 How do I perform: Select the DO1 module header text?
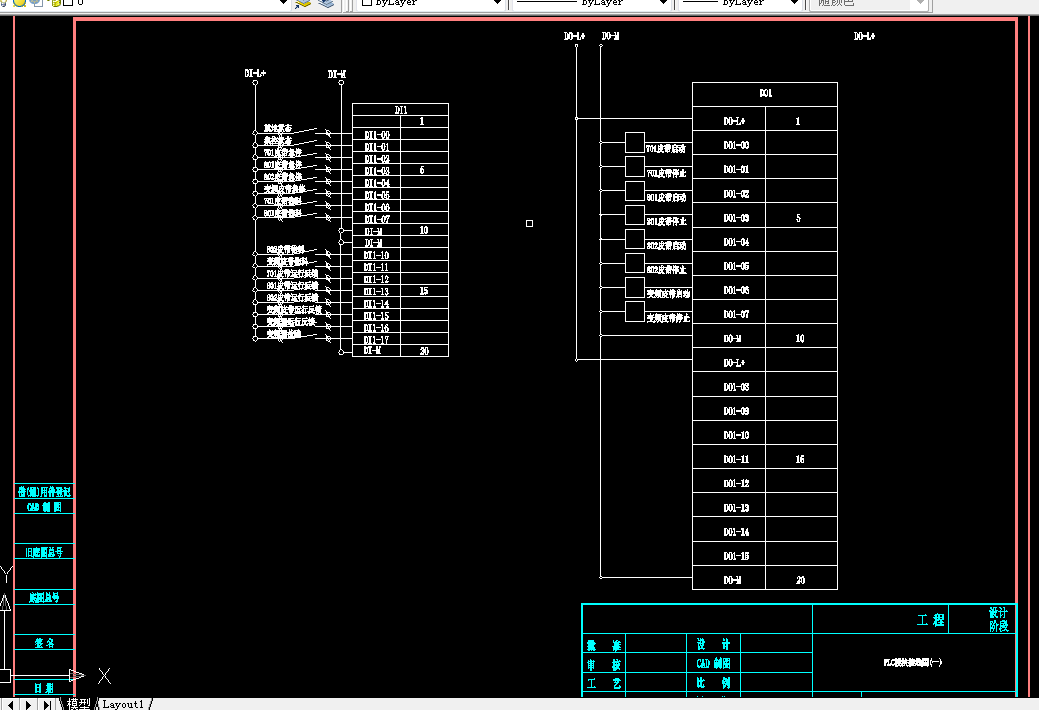(x=765, y=93)
